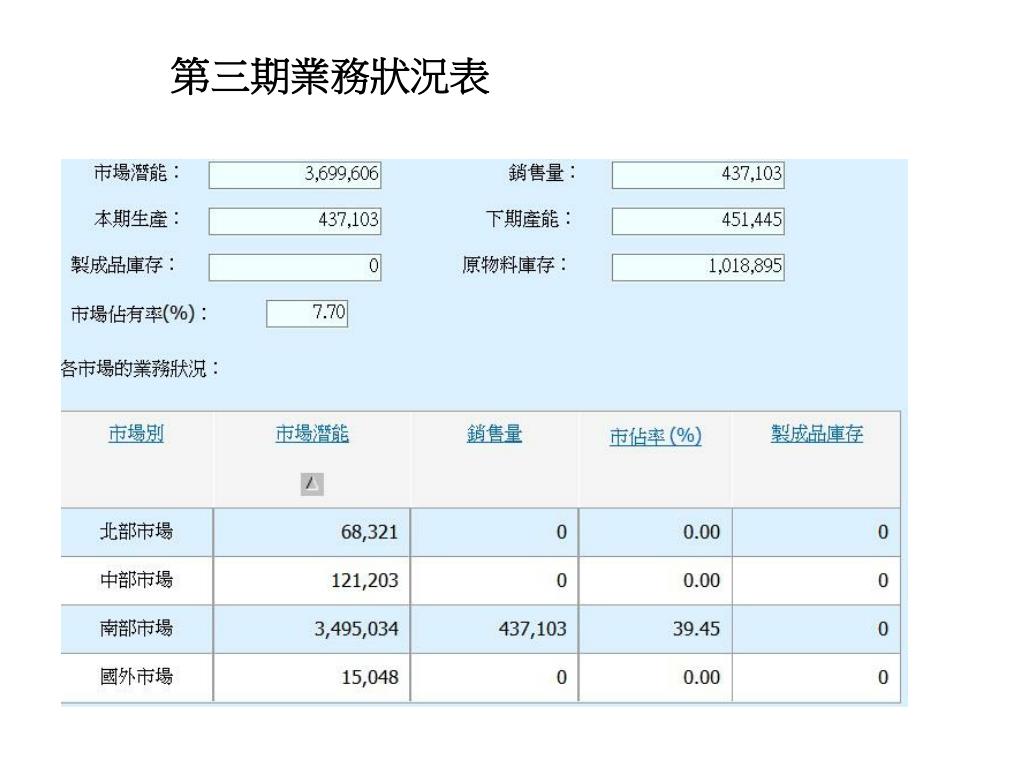Click 0.00 market share in 北部市場 row
This screenshot has height=768, width=1024.
click(656, 532)
